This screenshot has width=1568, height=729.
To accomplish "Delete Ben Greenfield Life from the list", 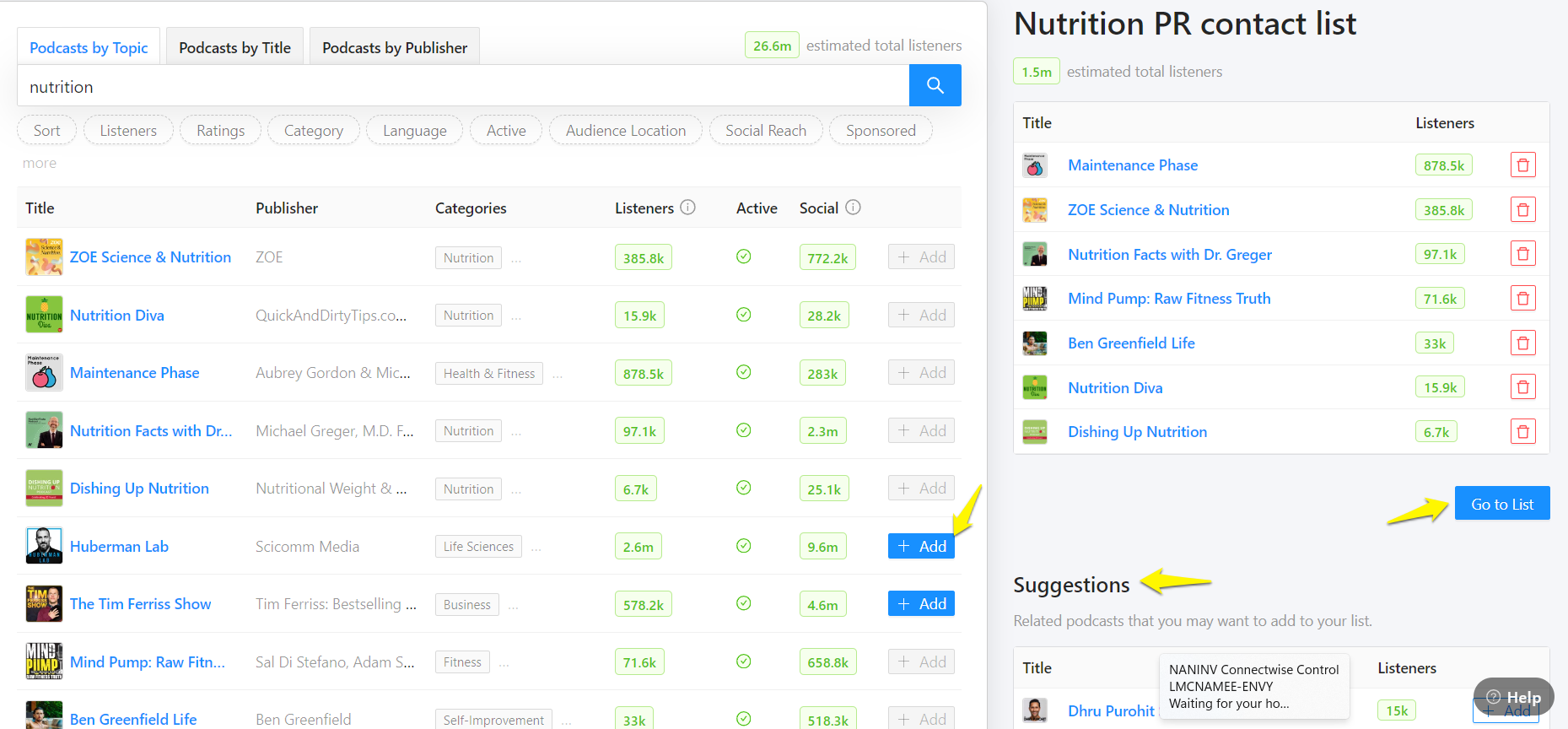I will (x=1522, y=343).
